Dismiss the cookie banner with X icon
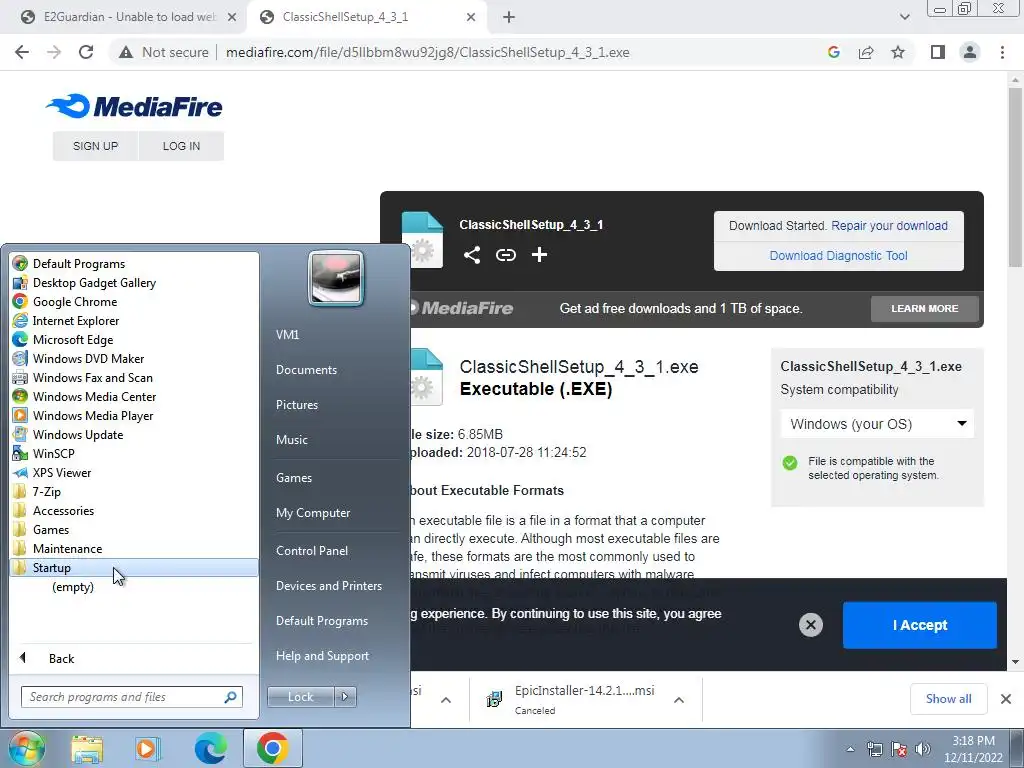This screenshot has height=768, width=1024. click(810, 625)
